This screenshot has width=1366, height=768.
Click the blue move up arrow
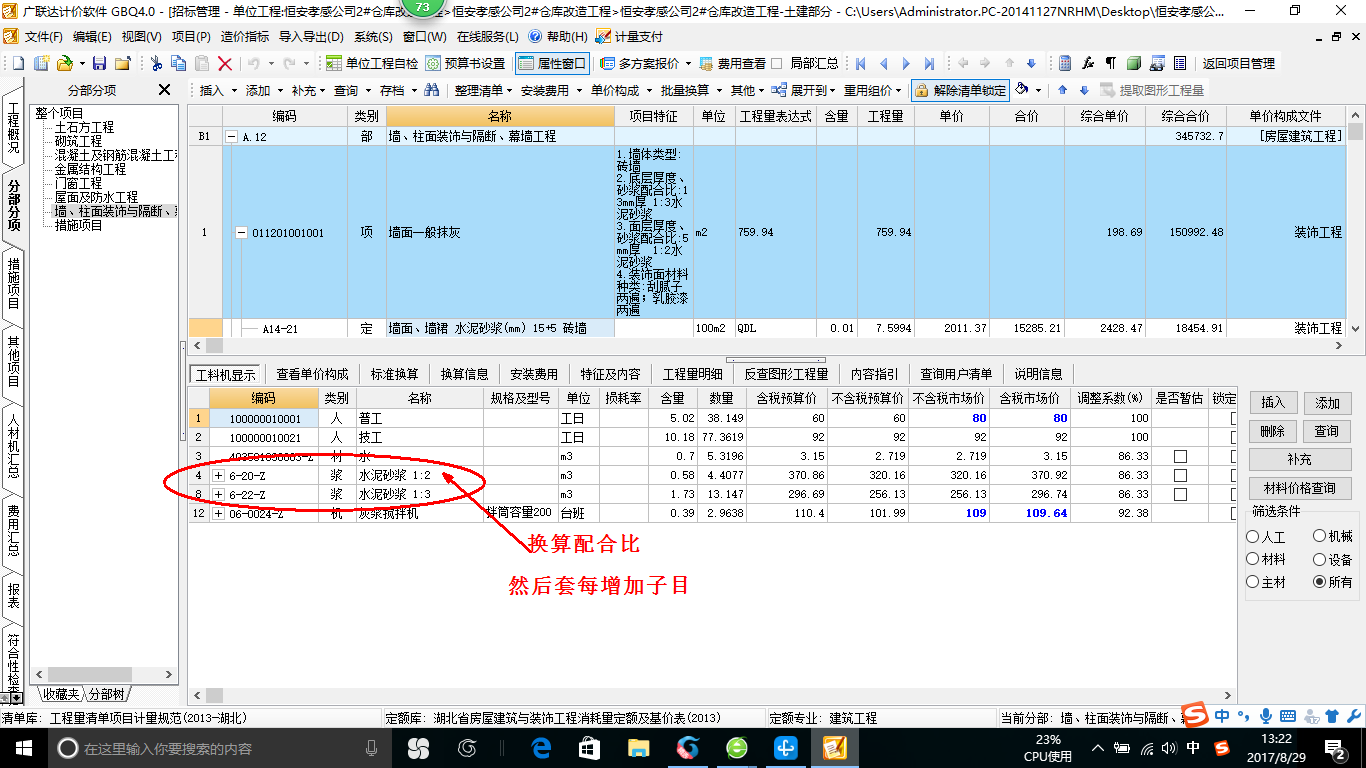pyautogui.click(x=1062, y=90)
